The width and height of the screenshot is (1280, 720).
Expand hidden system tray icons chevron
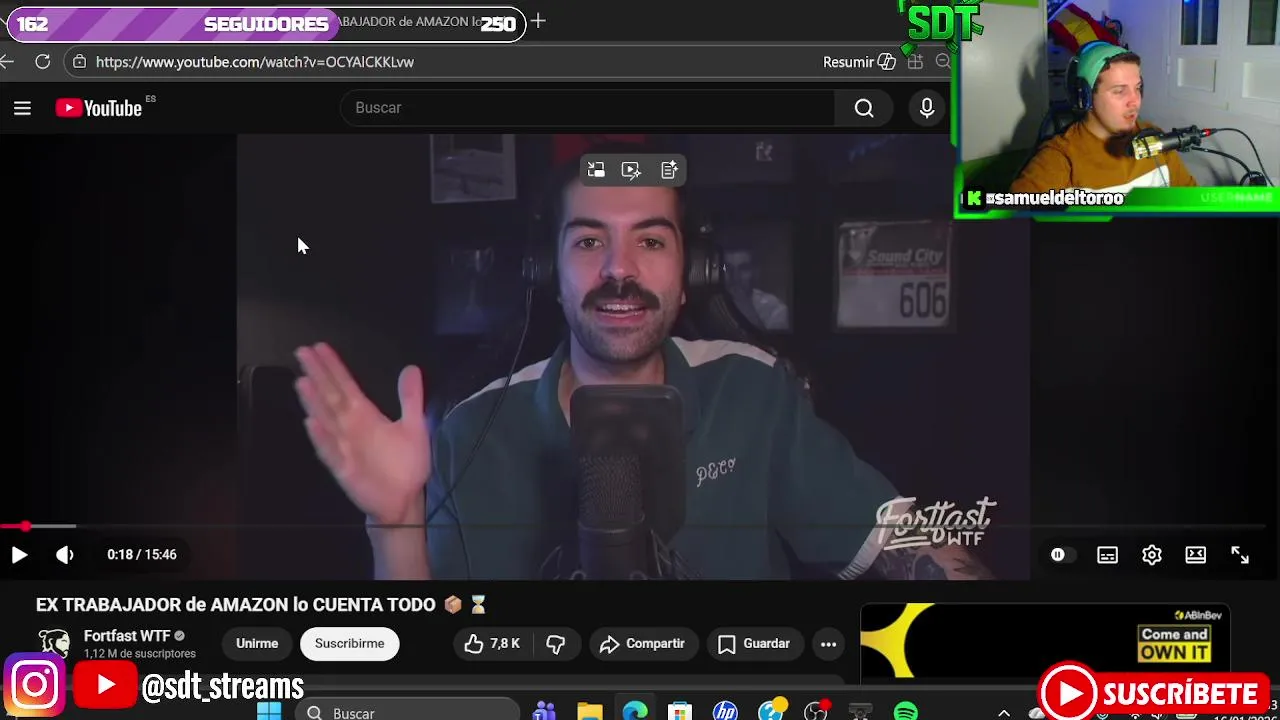[x=1004, y=713]
